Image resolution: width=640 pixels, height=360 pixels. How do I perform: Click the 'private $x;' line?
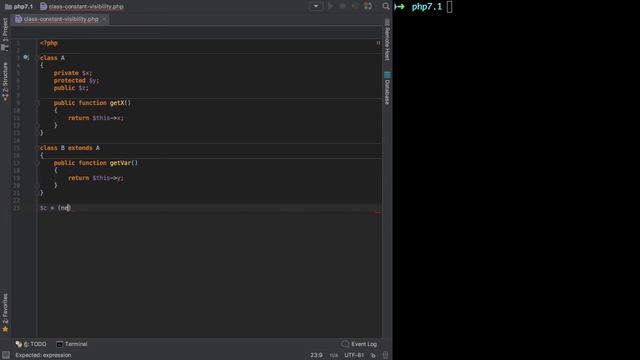tap(73, 73)
